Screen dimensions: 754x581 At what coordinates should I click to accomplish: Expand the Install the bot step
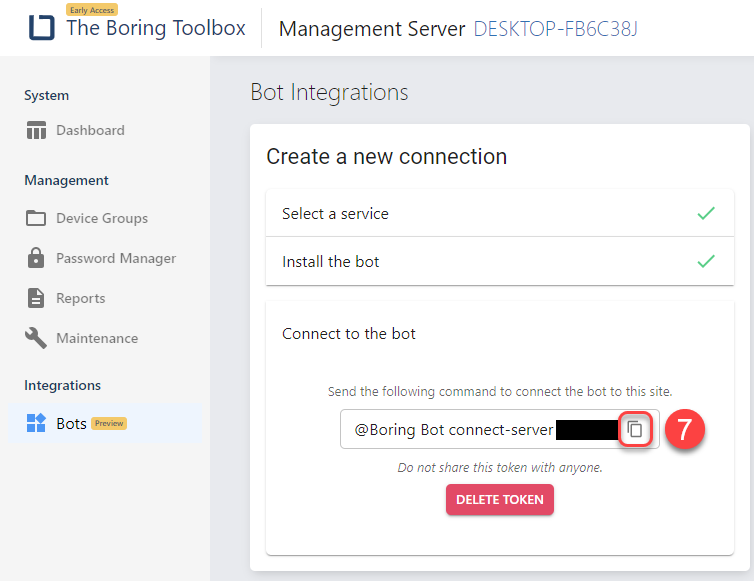(500, 261)
